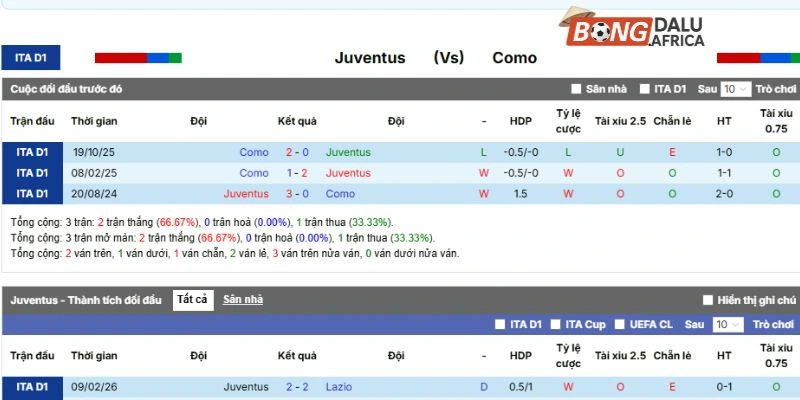The width and height of the screenshot is (800, 400).
Task: Click Como in the 19/10/25 row
Action: coord(254,152)
